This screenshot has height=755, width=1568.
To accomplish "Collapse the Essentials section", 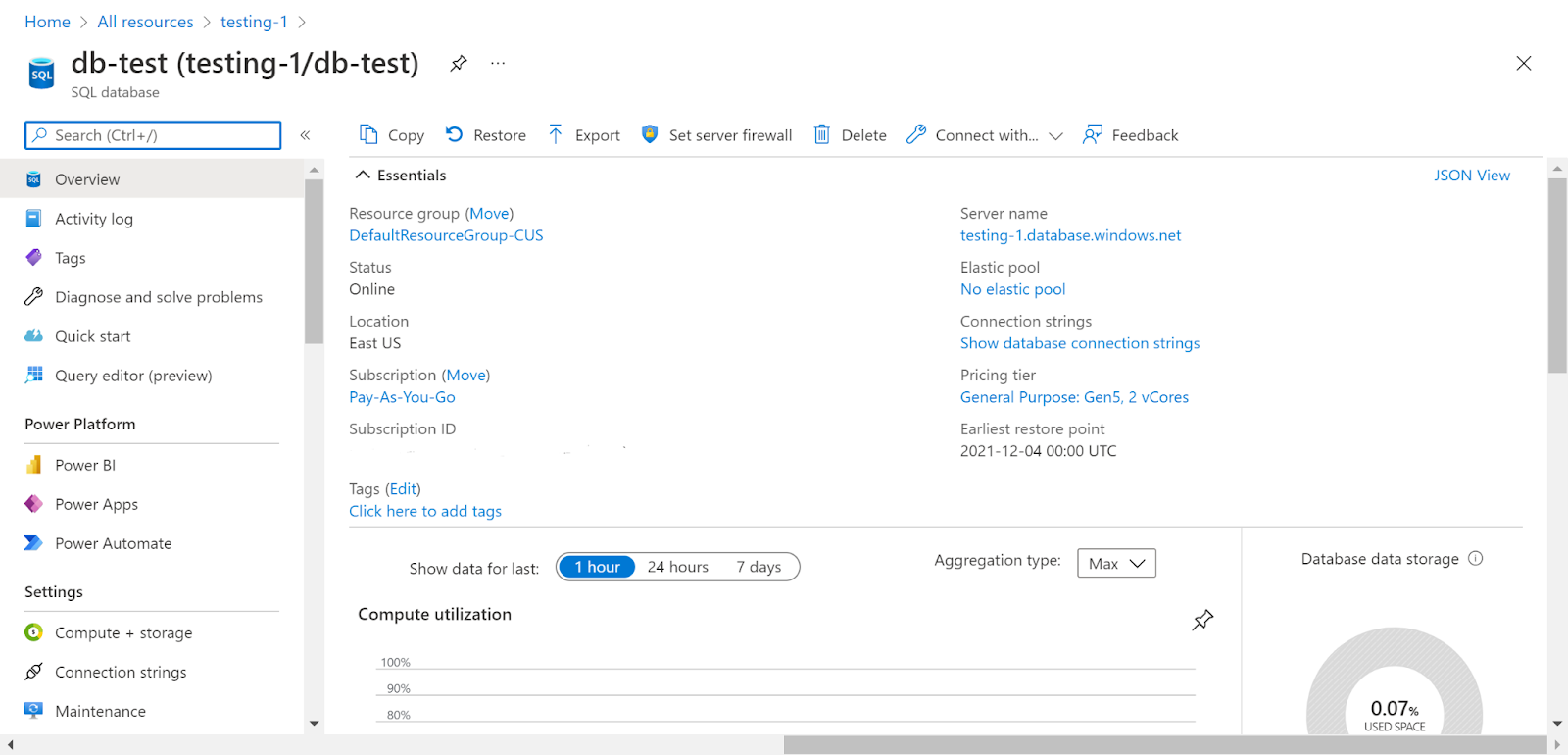I will point(363,176).
